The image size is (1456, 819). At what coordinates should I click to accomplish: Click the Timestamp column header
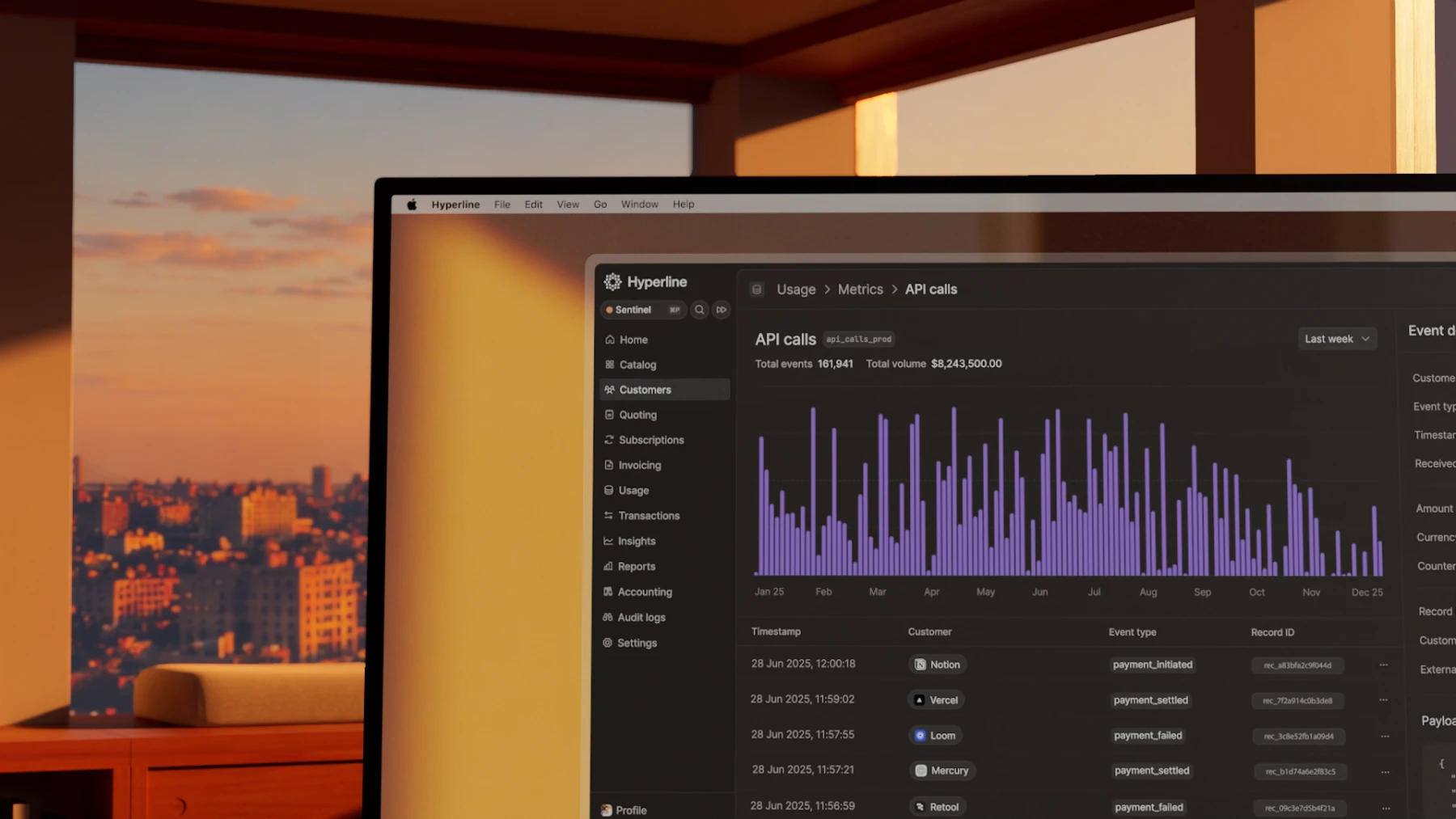776,631
